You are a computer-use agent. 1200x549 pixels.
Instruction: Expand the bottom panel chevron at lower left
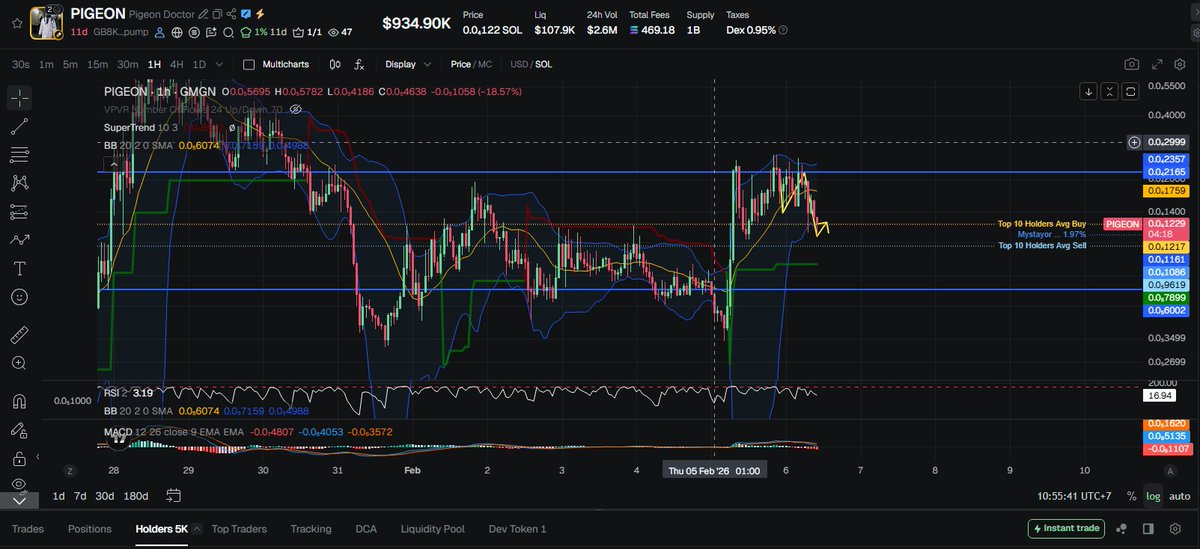pos(19,501)
